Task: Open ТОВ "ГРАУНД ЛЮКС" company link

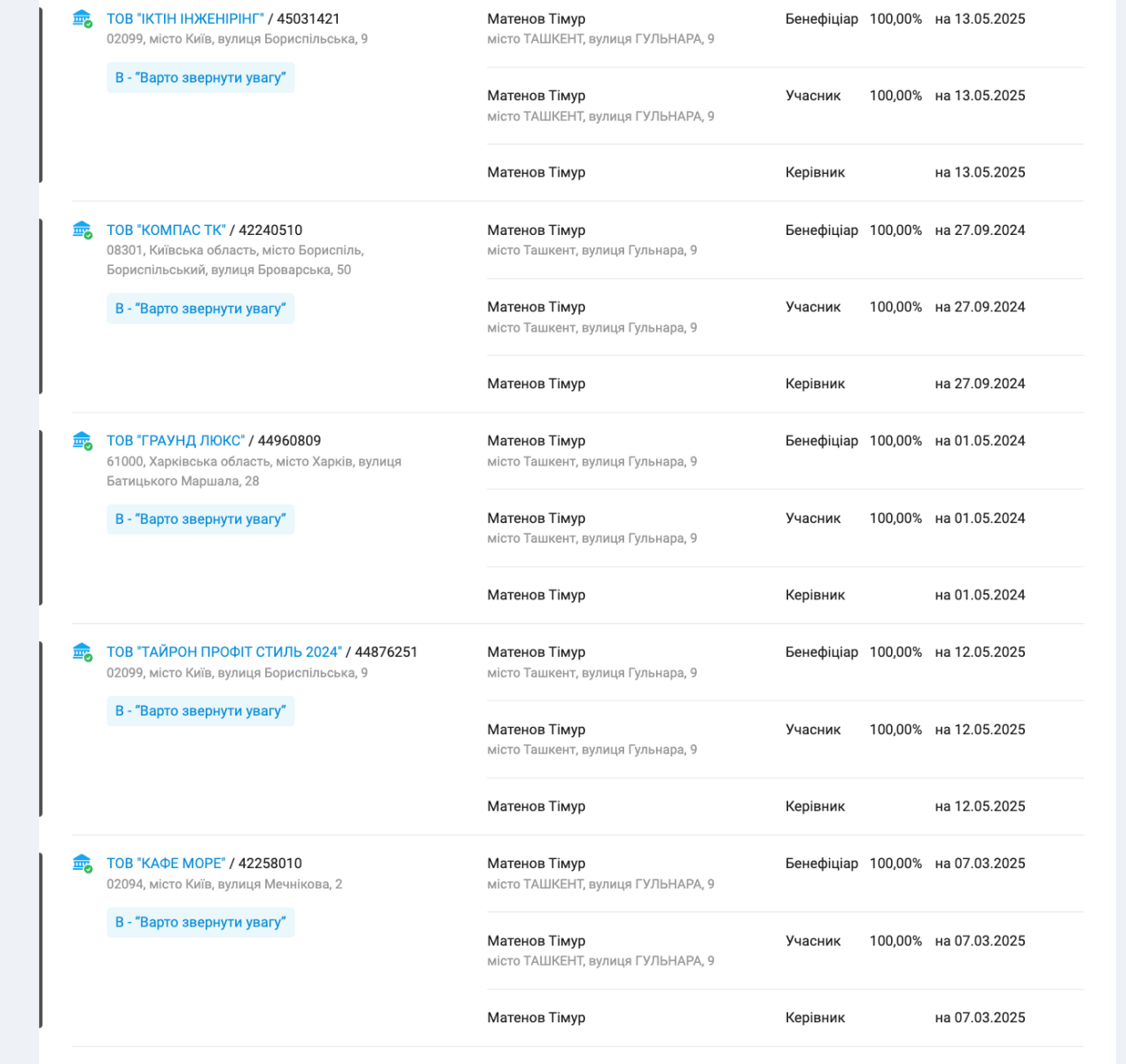Action: [176, 441]
